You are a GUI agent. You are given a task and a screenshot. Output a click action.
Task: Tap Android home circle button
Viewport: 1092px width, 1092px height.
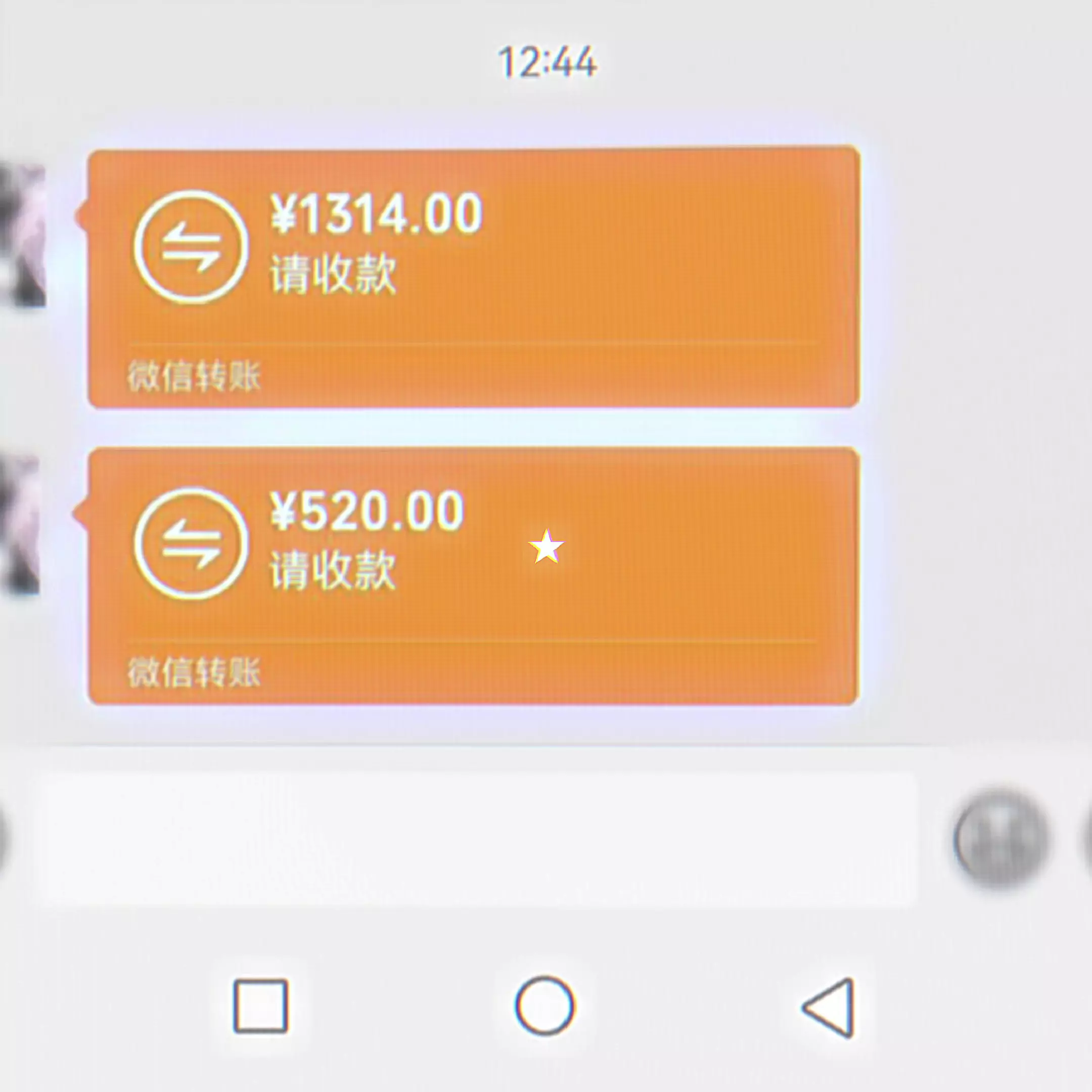545,1006
